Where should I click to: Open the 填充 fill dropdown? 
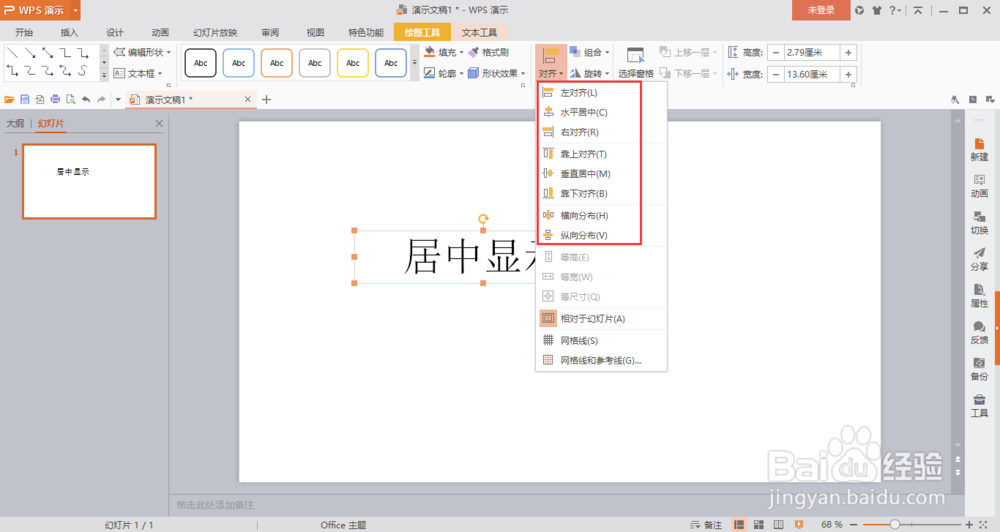444,52
